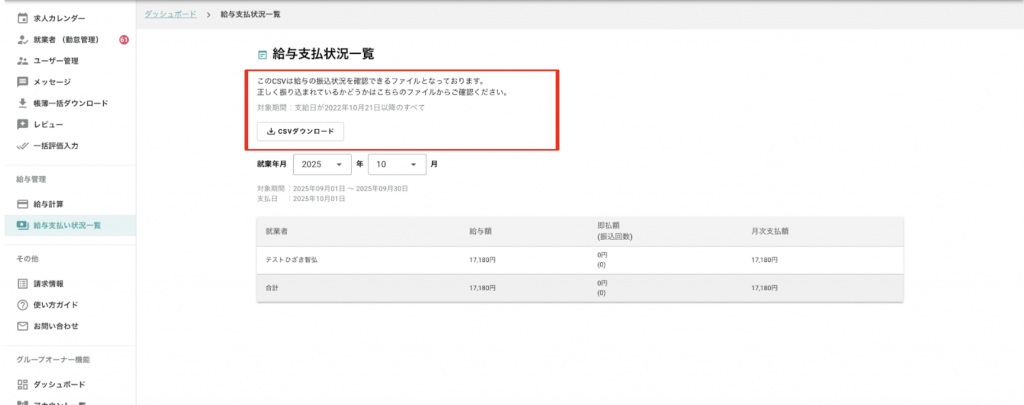1024x405 pixels.
Task: Click the 請求情報 sidebar icon
Action: (x=22, y=284)
